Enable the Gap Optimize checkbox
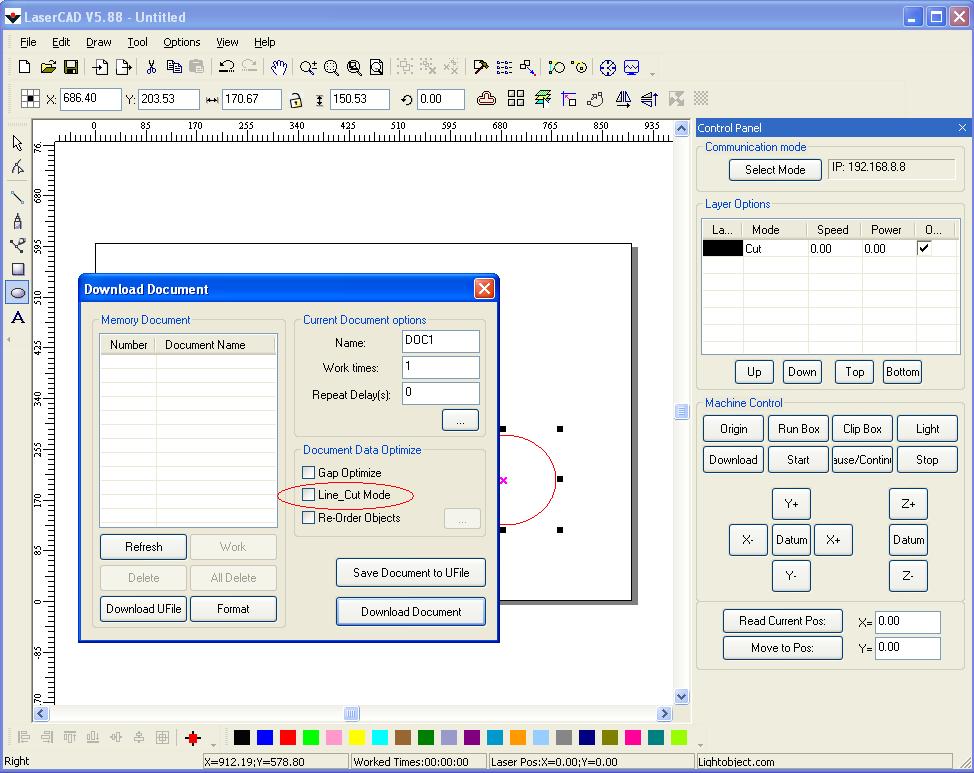The height and width of the screenshot is (773, 974). pos(309,472)
